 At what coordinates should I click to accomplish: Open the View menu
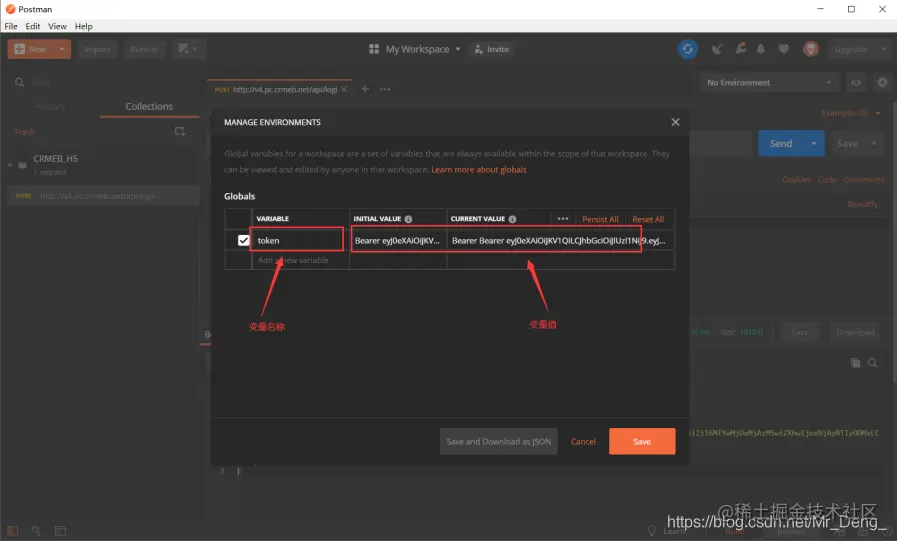point(57,26)
